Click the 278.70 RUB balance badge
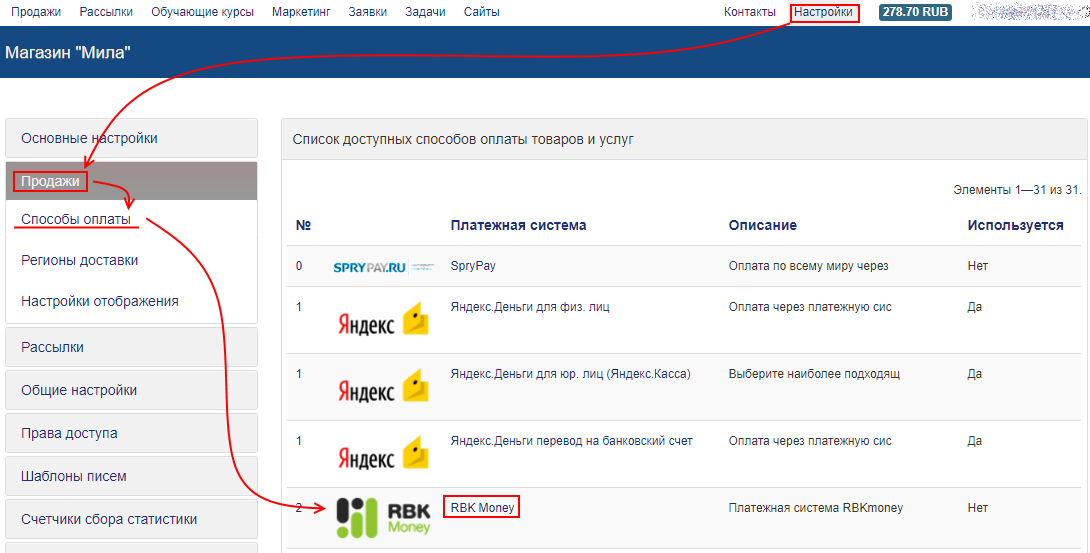Image resolution: width=1090 pixels, height=553 pixels. click(x=915, y=12)
